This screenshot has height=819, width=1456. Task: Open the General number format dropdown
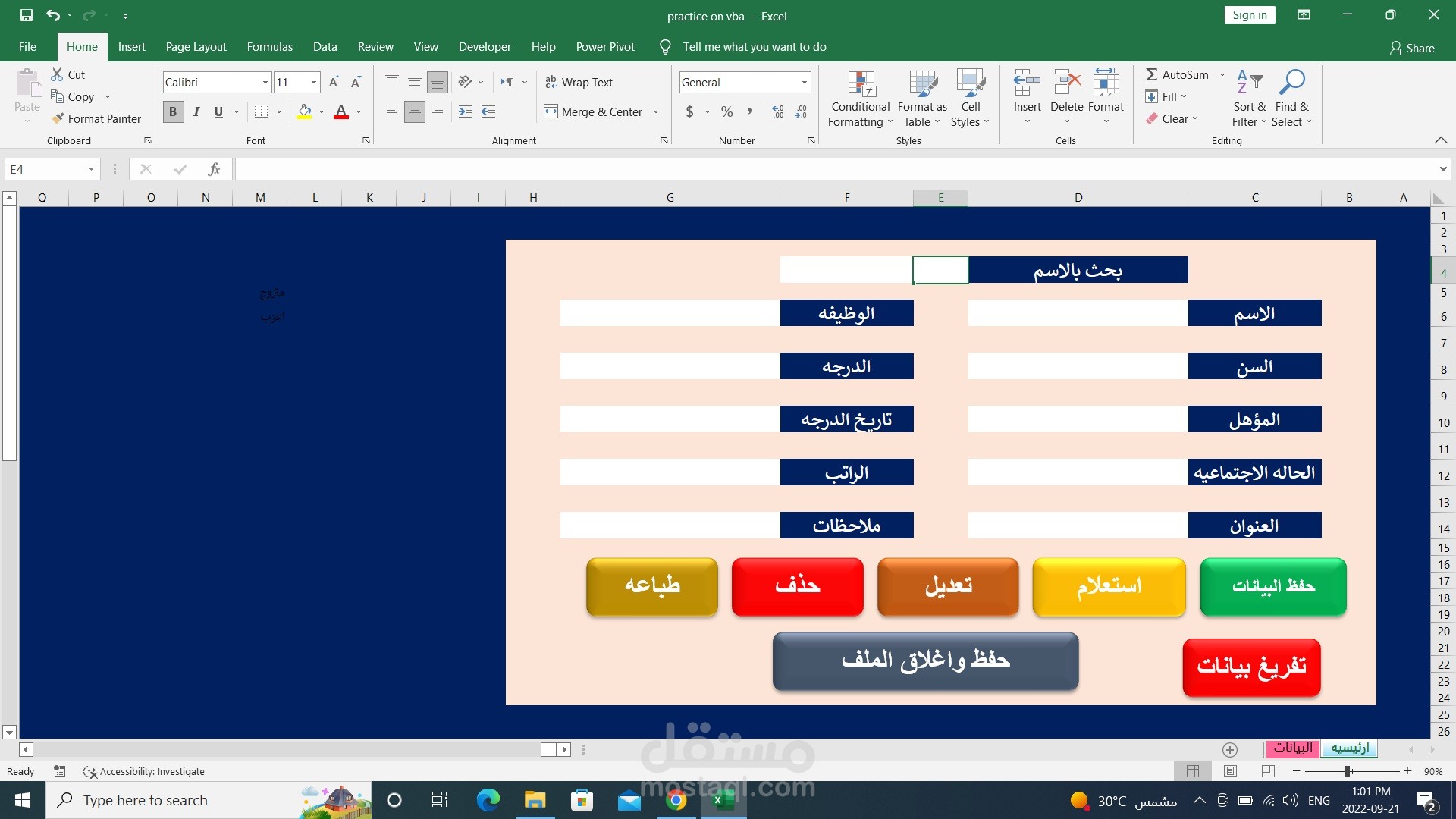[804, 82]
